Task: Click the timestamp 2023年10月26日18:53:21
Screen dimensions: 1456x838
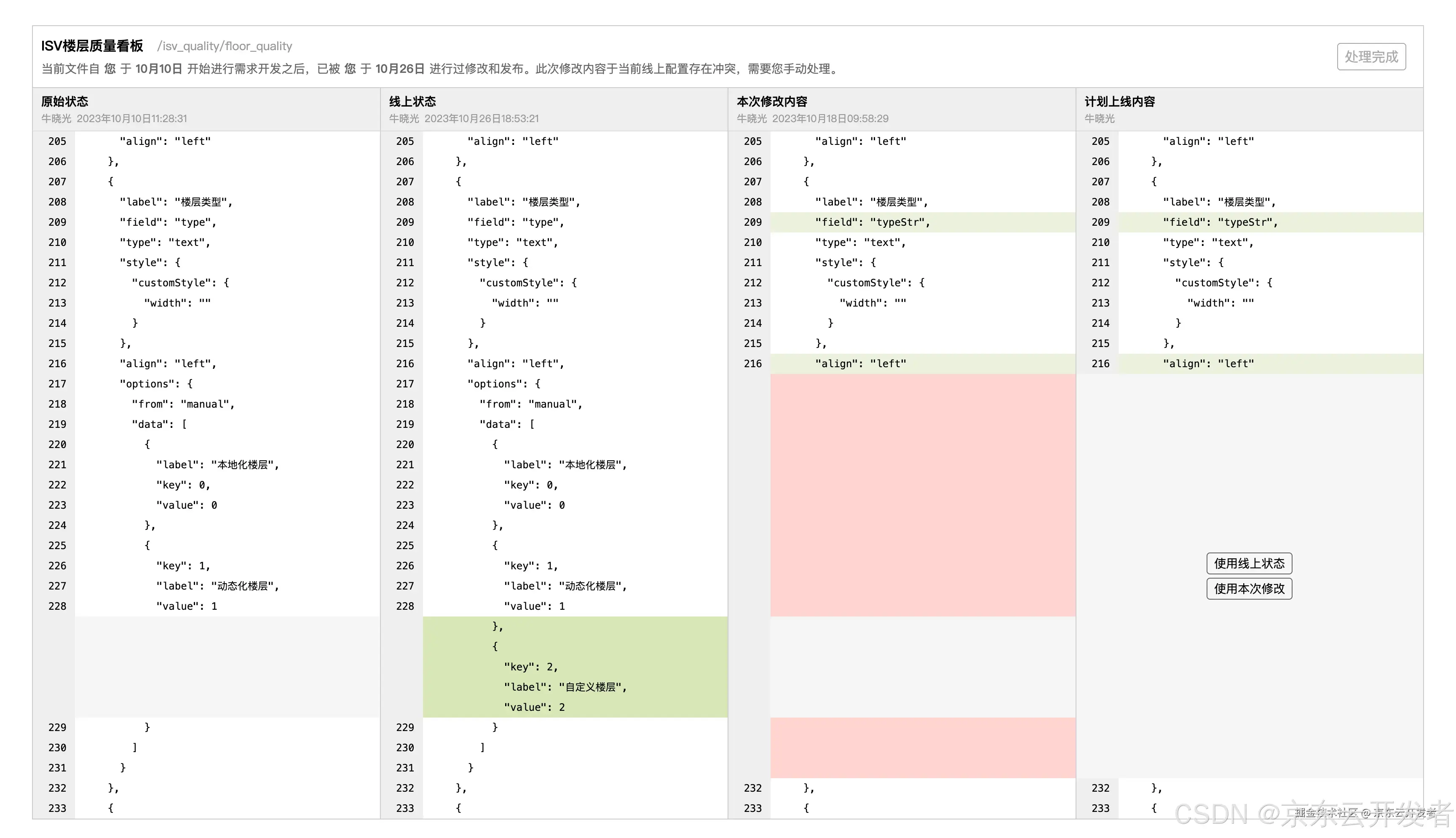Action: [481, 119]
